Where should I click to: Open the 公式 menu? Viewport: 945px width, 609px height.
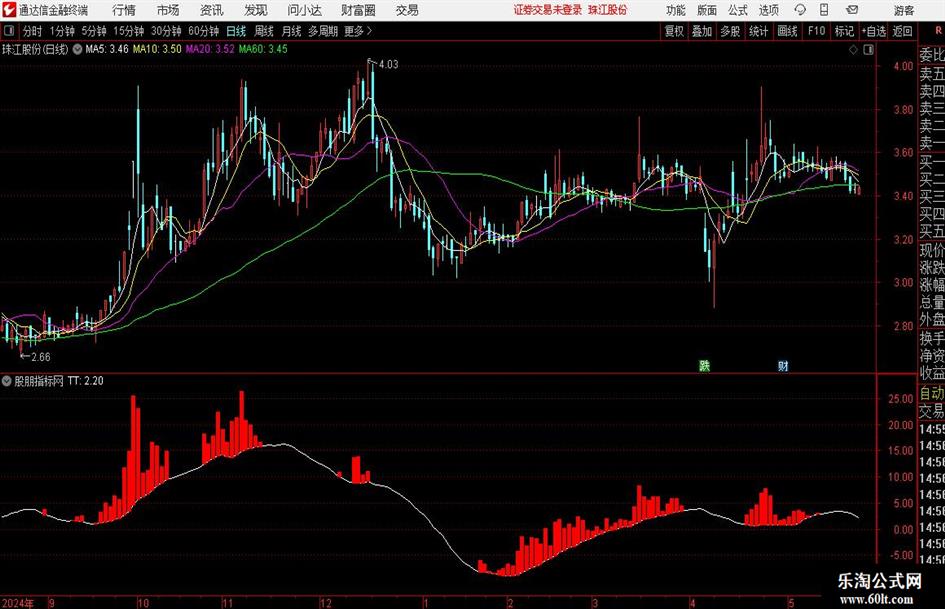[738, 10]
